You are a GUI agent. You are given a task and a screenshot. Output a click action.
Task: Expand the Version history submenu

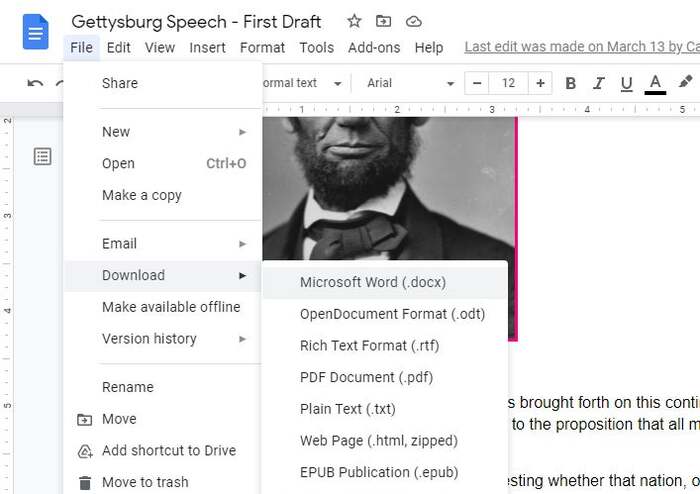163,339
